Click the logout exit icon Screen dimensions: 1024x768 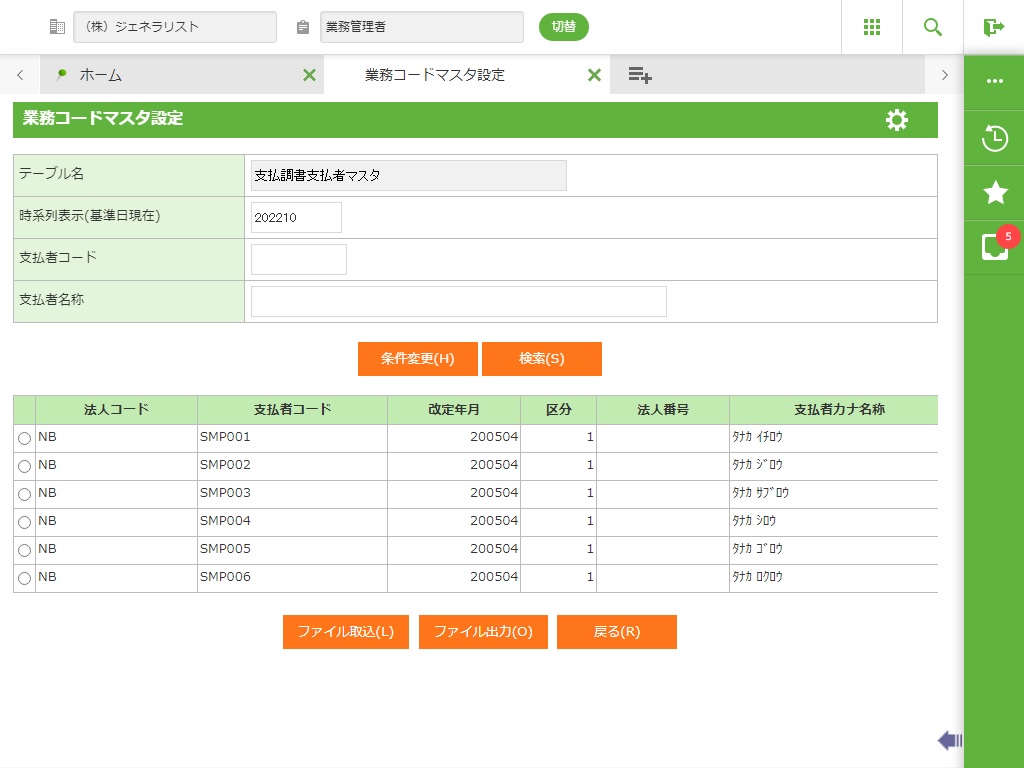pos(993,27)
